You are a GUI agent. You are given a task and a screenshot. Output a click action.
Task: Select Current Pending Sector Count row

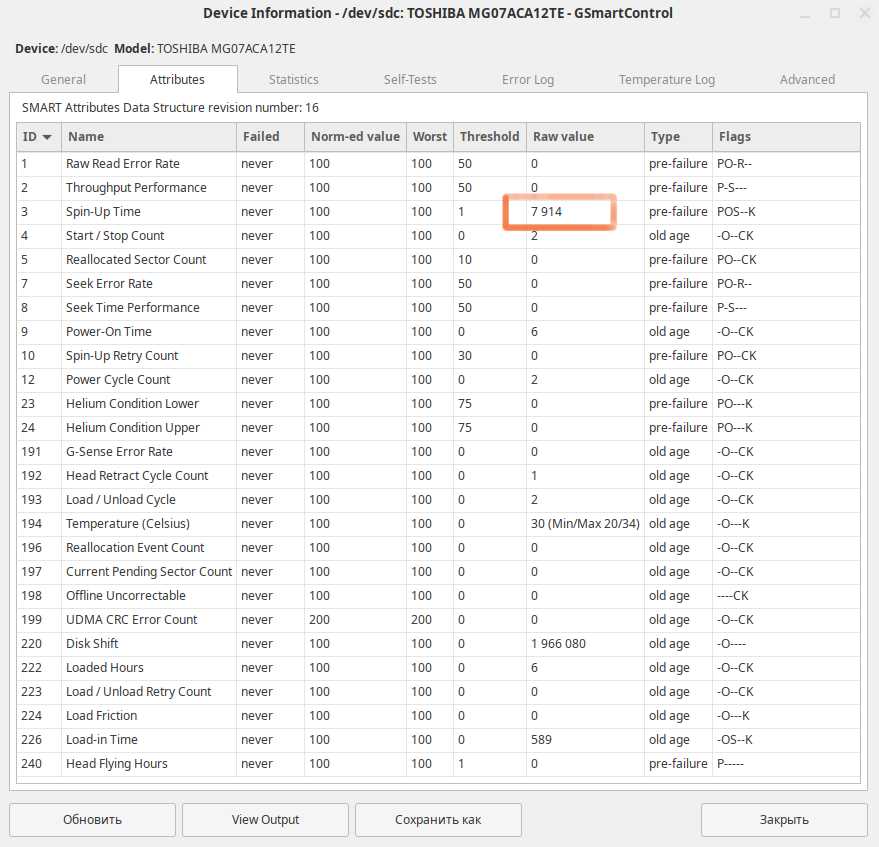438,572
